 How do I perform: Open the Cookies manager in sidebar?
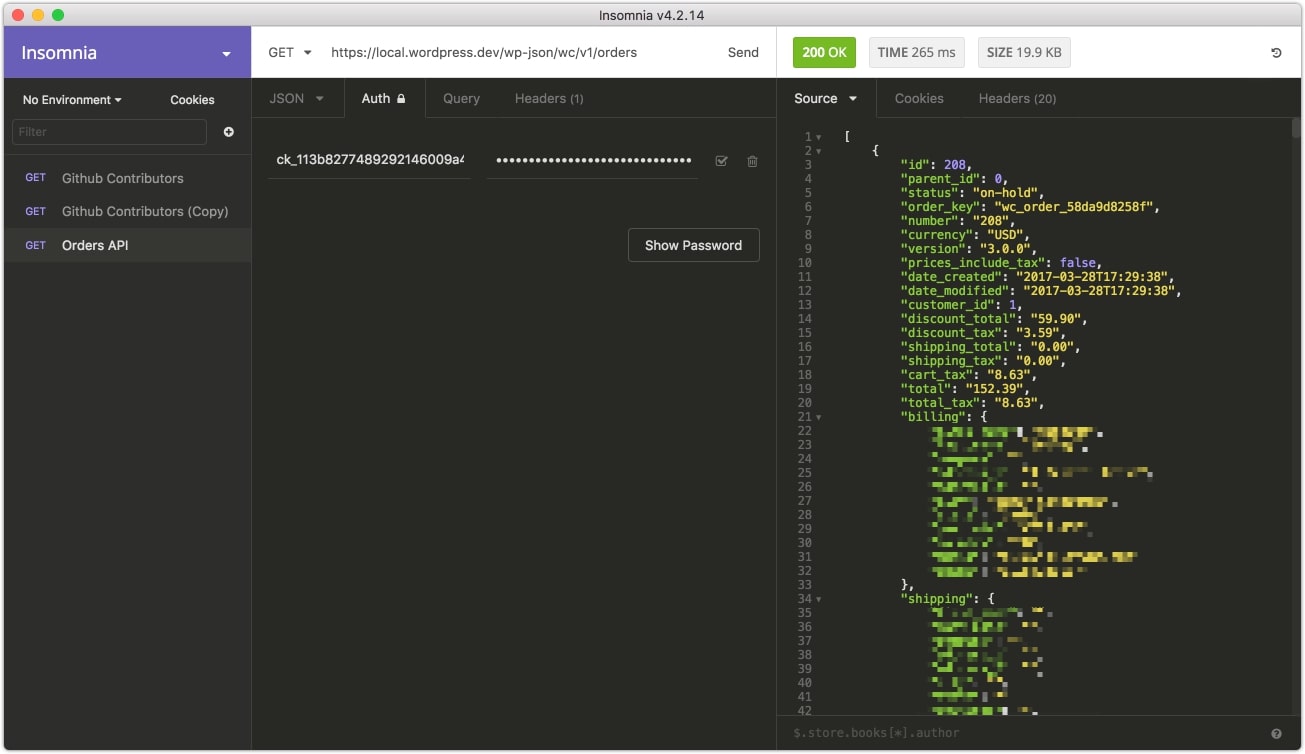pos(192,100)
